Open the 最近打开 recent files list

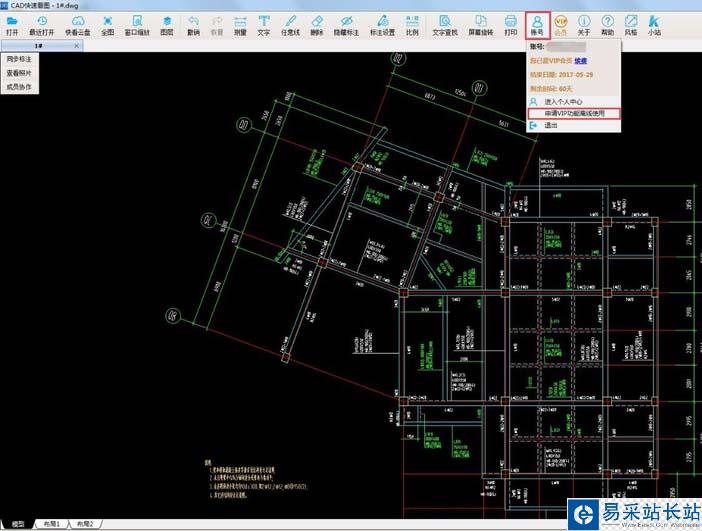[x=42, y=26]
